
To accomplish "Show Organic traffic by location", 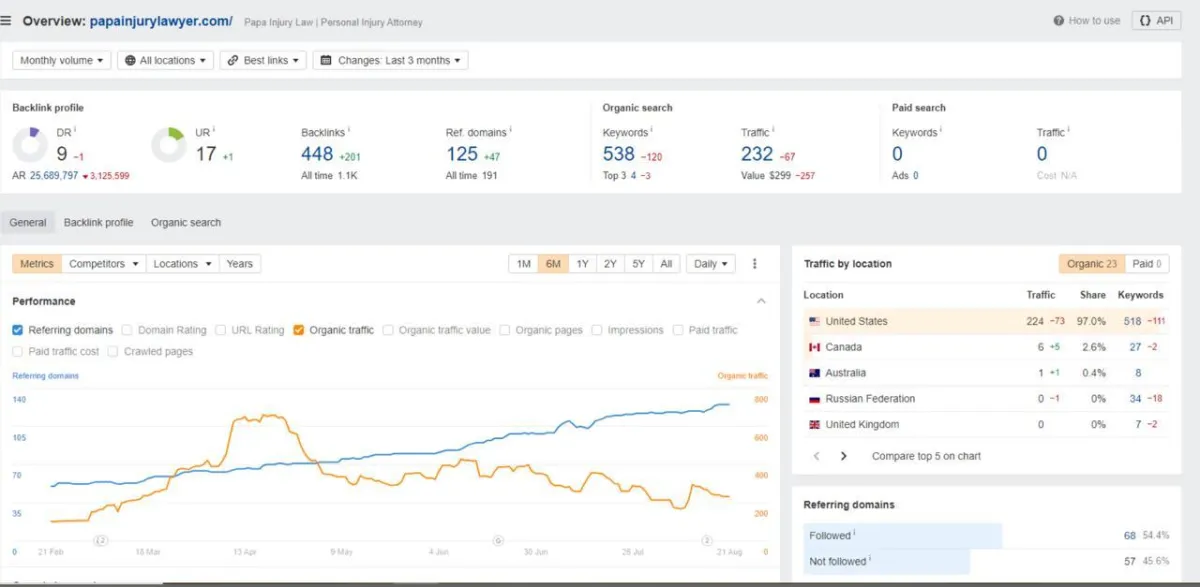I will point(1092,264).
